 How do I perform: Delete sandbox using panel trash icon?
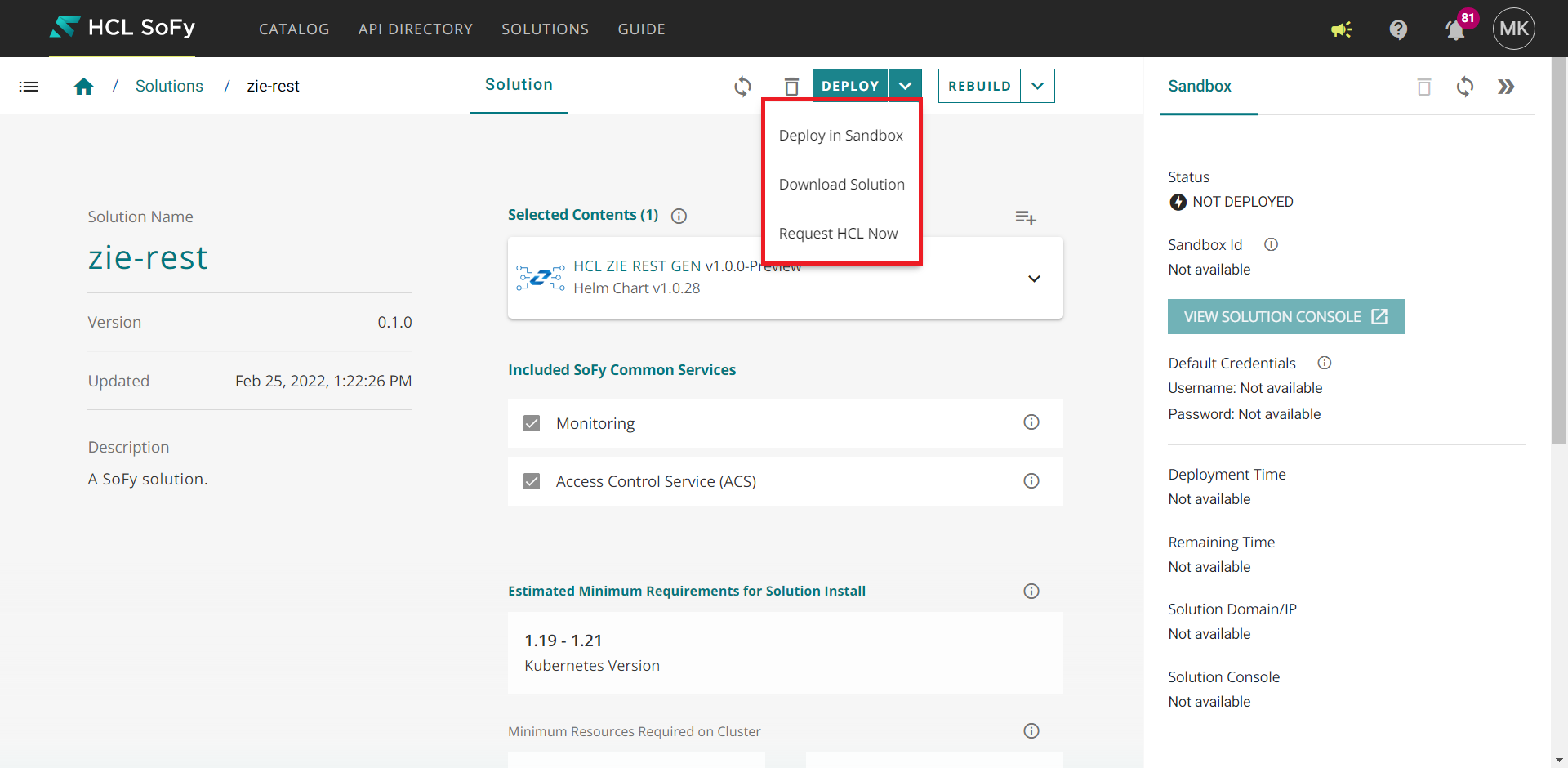[x=1424, y=87]
